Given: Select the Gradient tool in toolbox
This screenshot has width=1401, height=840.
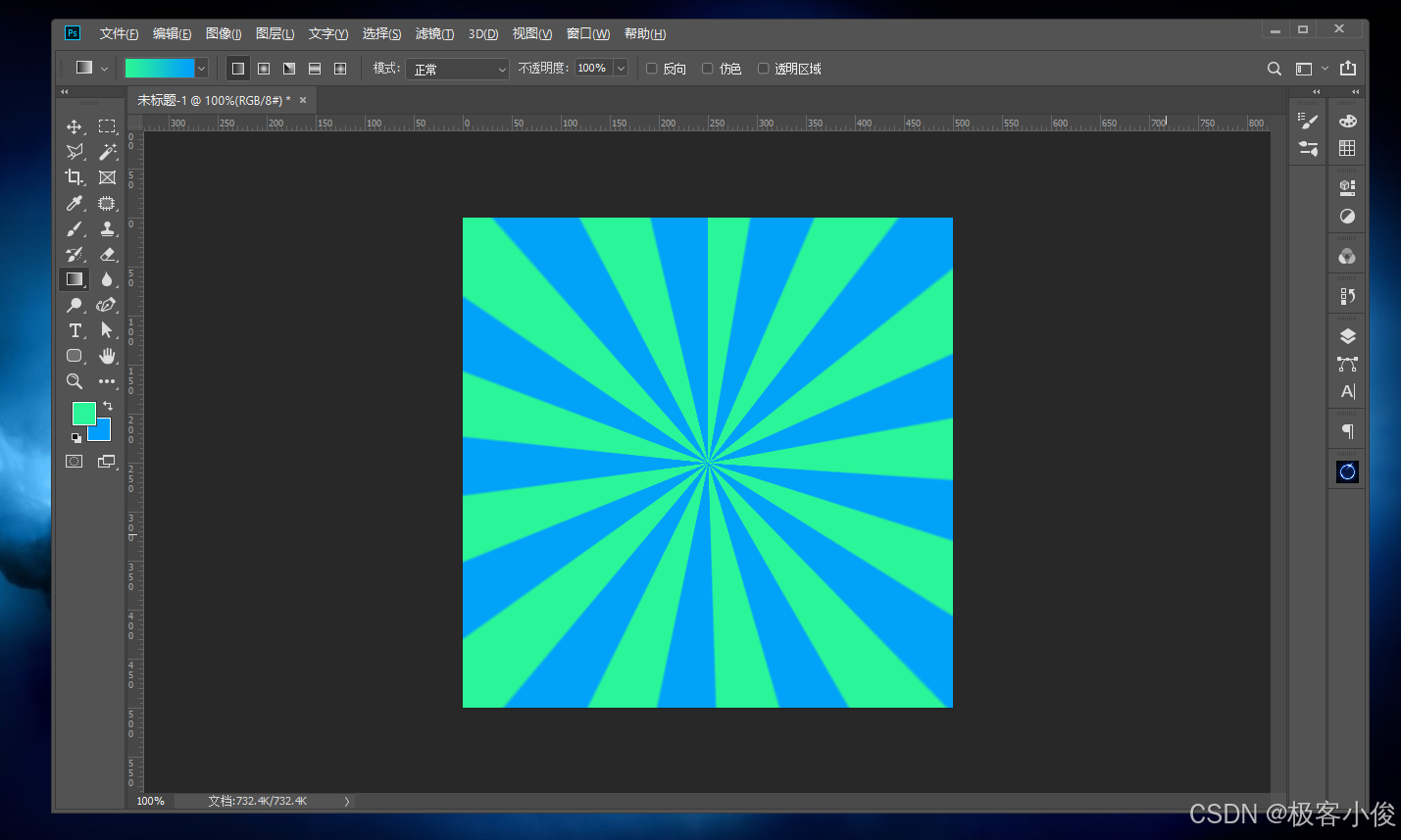Looking at the screenshot, I should pos(75,279).
